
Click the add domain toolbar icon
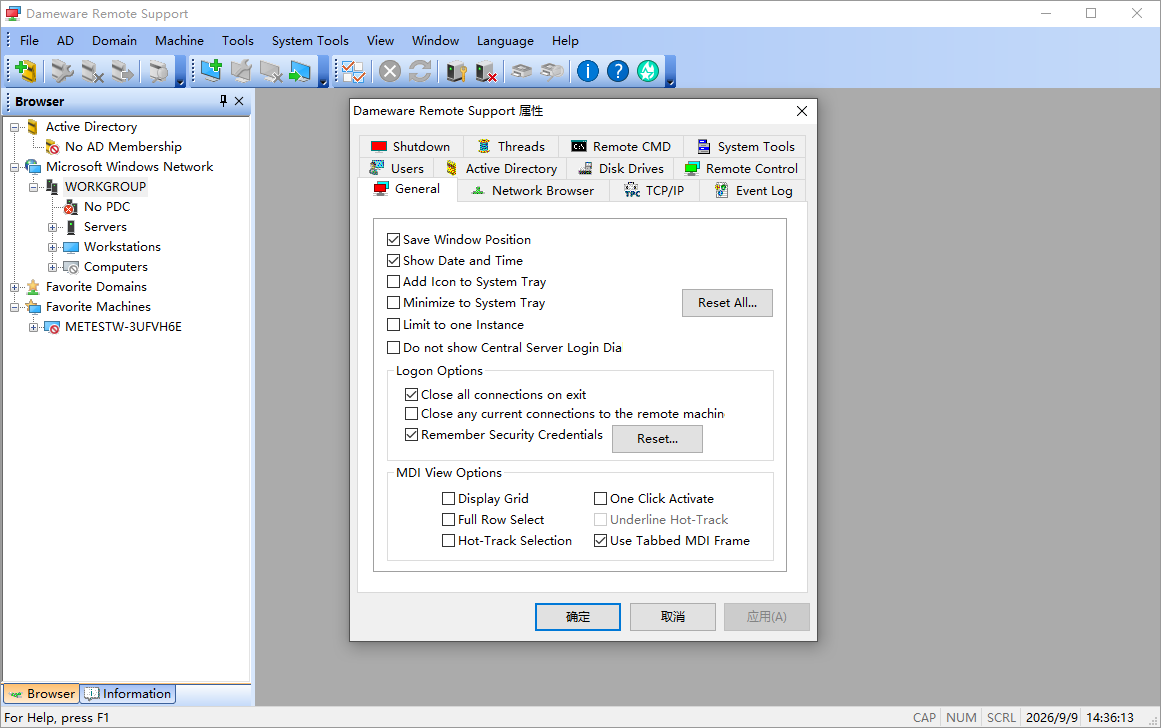[26, 71]
